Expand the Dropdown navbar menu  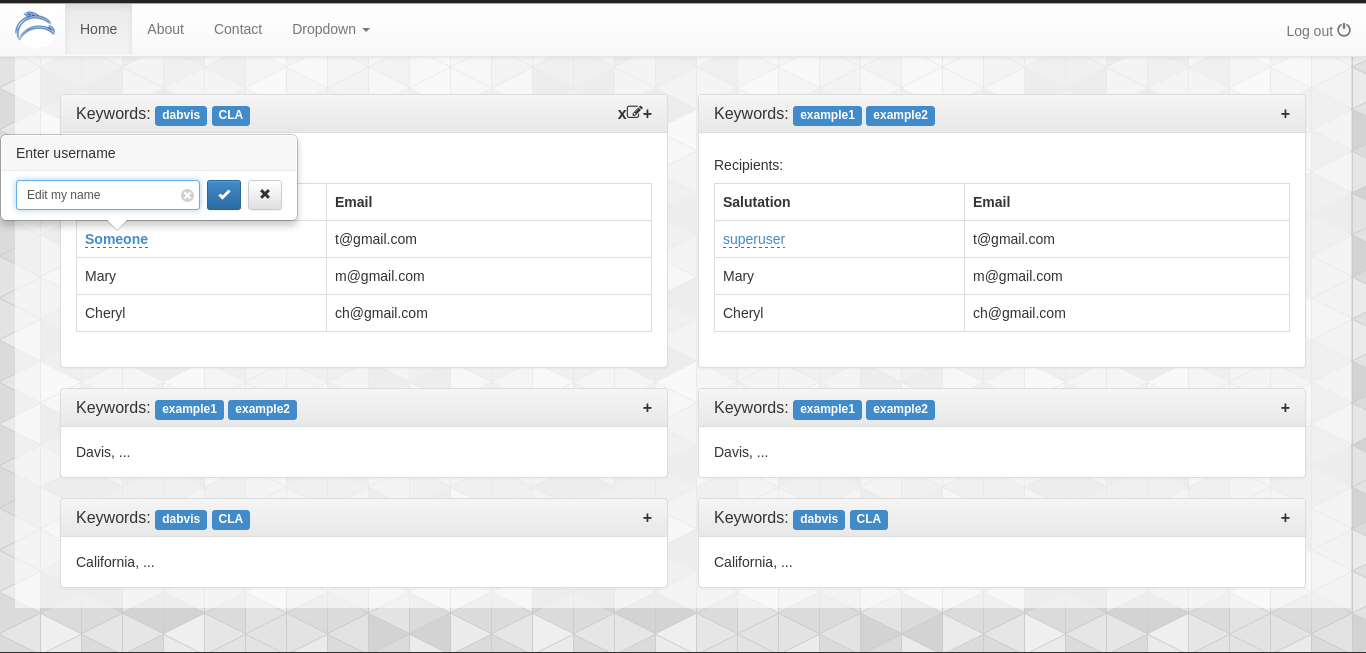click(331, 29)
